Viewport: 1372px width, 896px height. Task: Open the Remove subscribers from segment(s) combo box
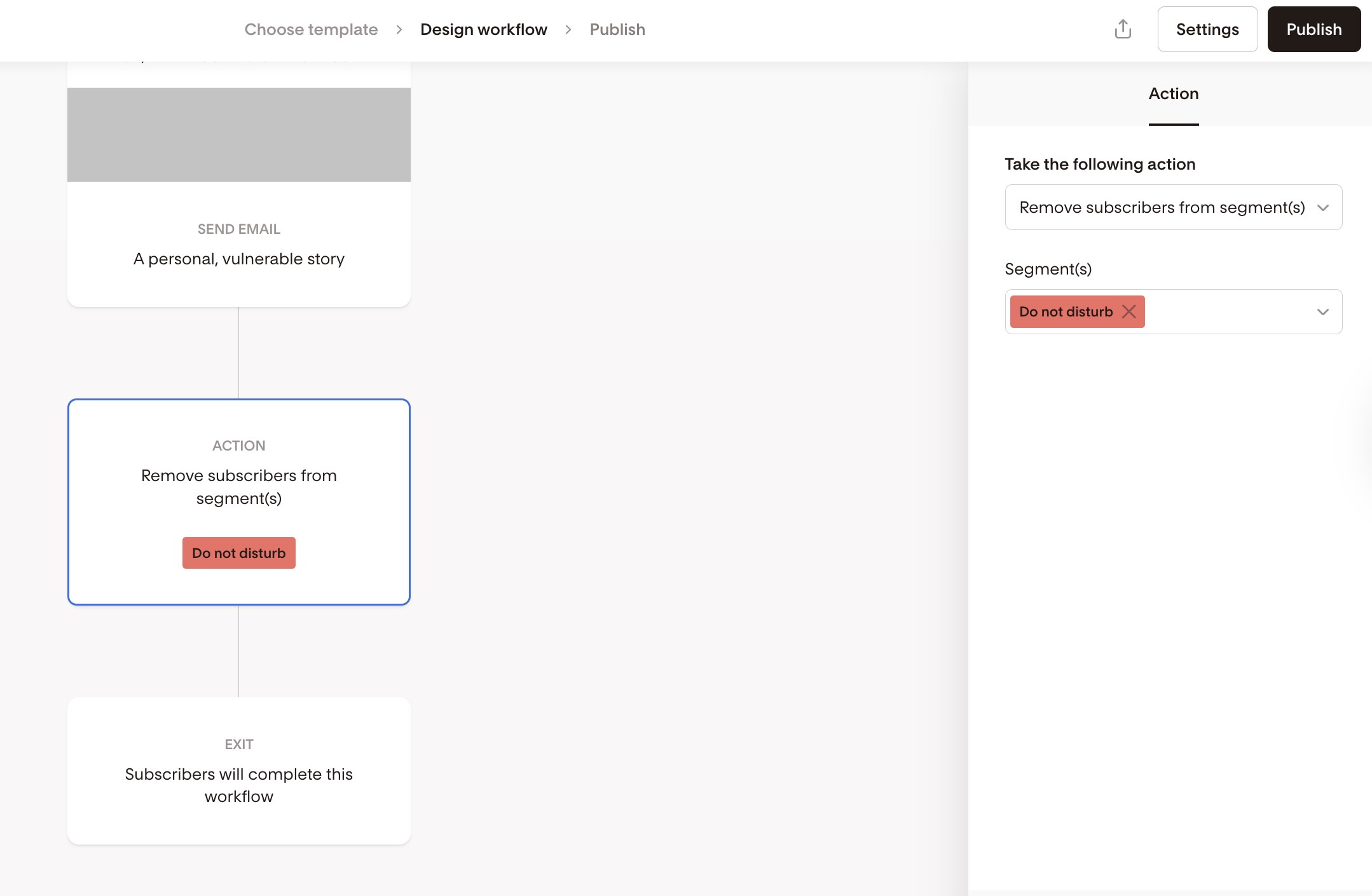[1162, 208]
